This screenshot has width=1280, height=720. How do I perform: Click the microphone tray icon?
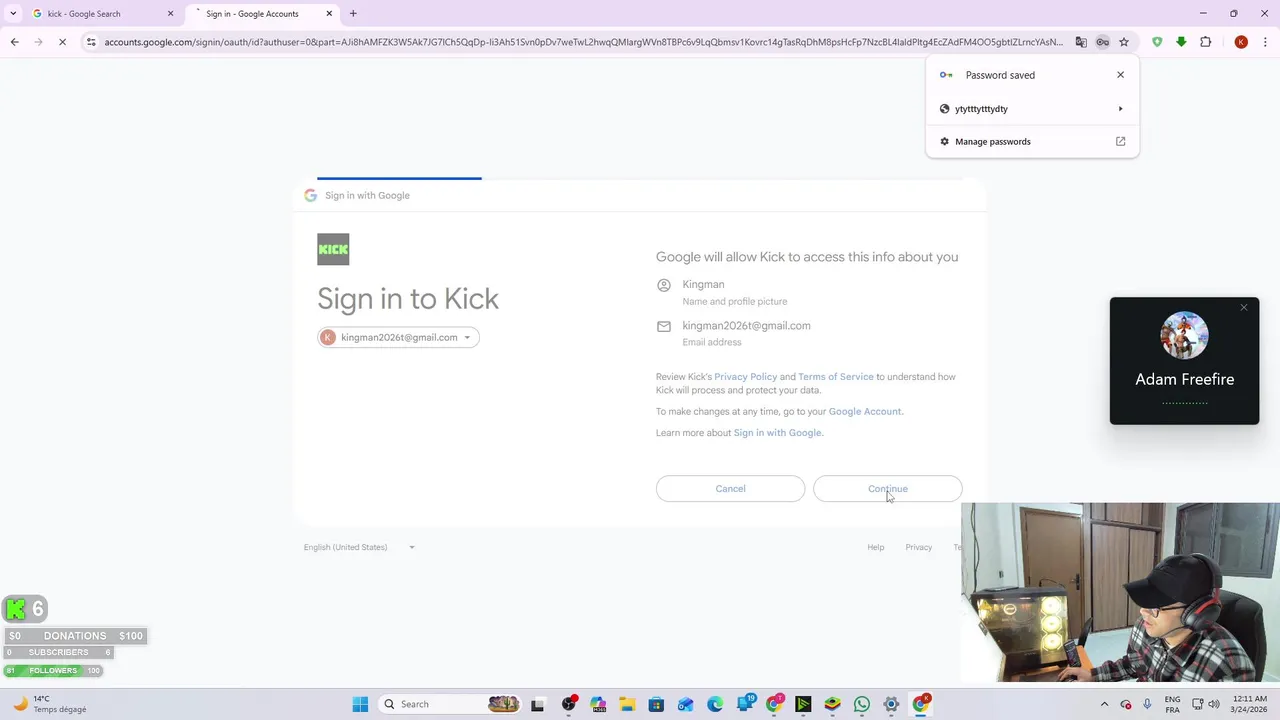click(1147, 704)
